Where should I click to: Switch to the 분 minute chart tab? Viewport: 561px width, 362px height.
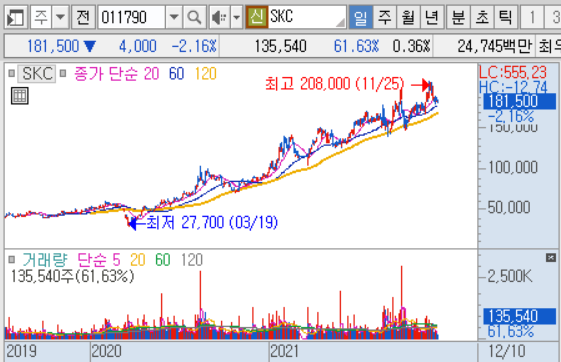point(459,17)
